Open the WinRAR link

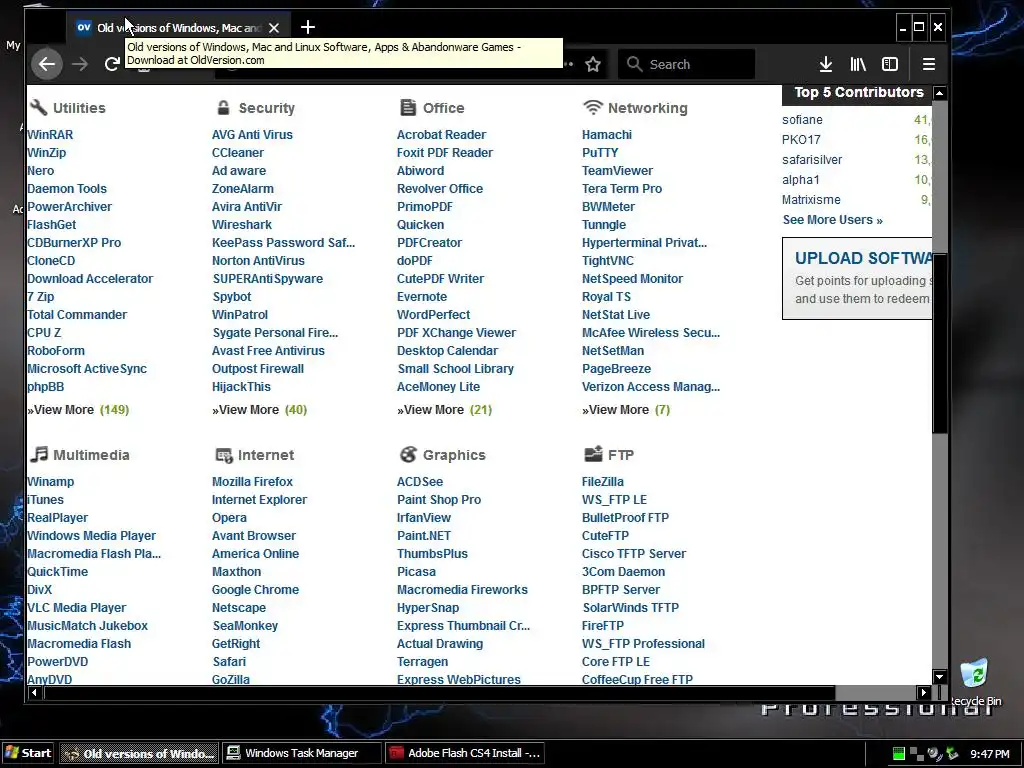pos(50,135)
